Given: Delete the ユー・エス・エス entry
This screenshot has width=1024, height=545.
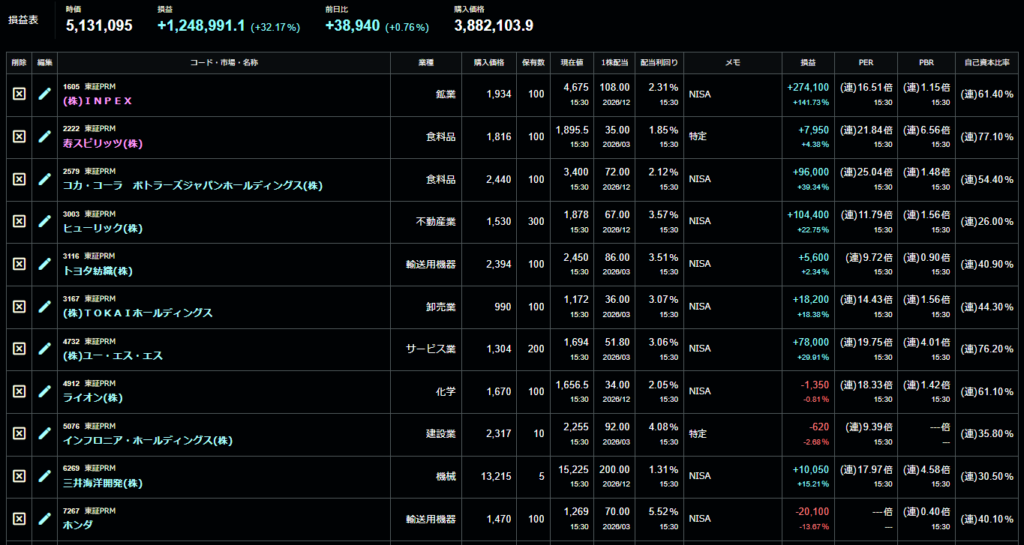Looking at the screenshot, I should pos(19,348).
